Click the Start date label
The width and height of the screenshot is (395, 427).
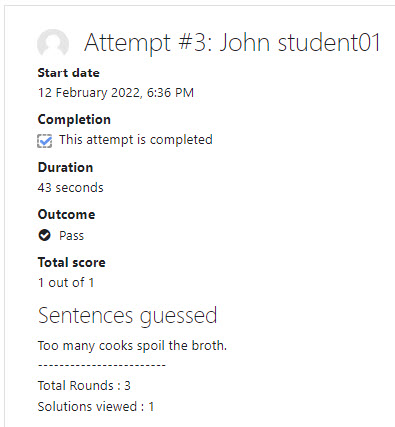(x=69, y=73)
